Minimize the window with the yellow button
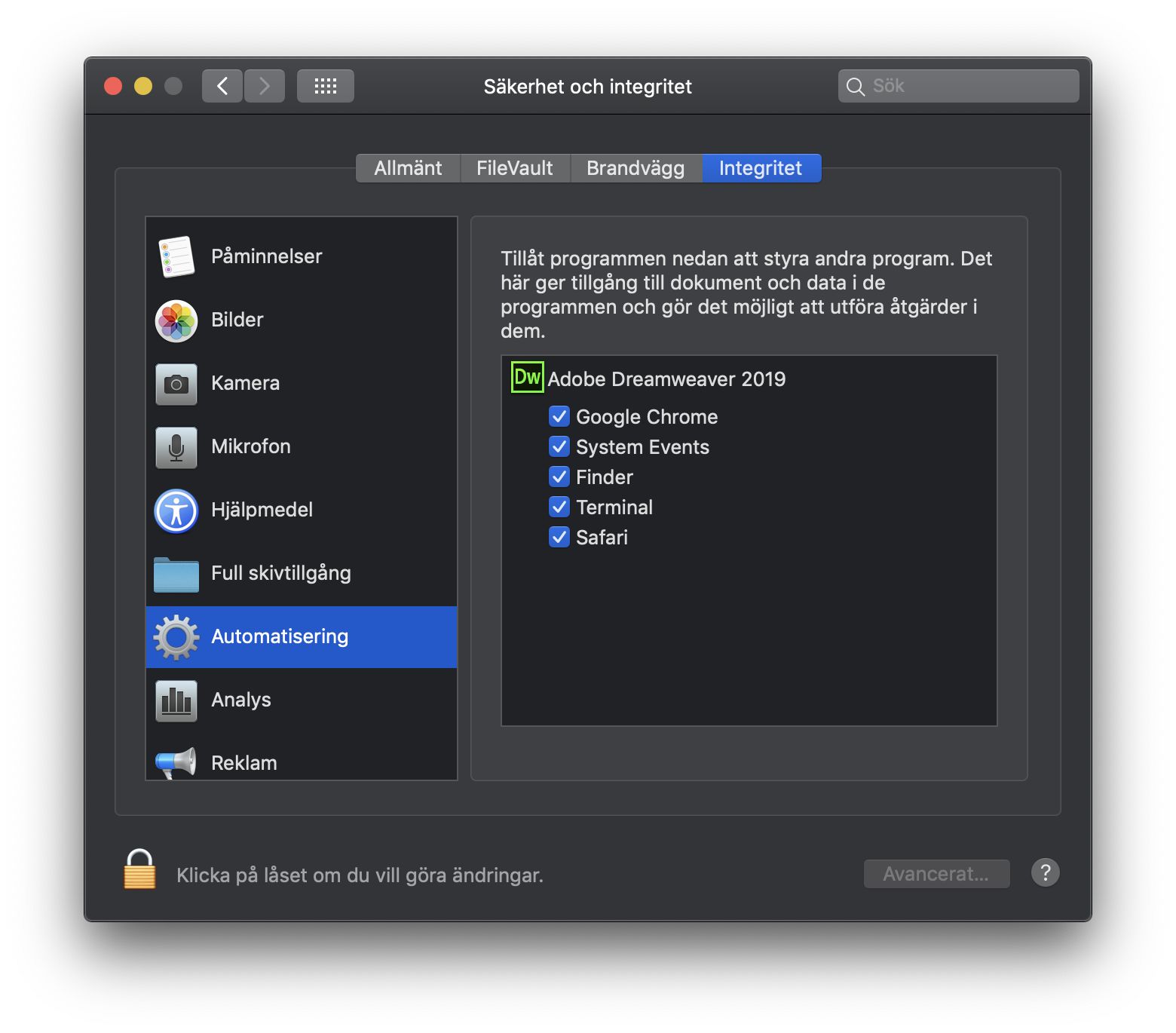Screen dimensions: 1176x1033 tap(143, 86)
